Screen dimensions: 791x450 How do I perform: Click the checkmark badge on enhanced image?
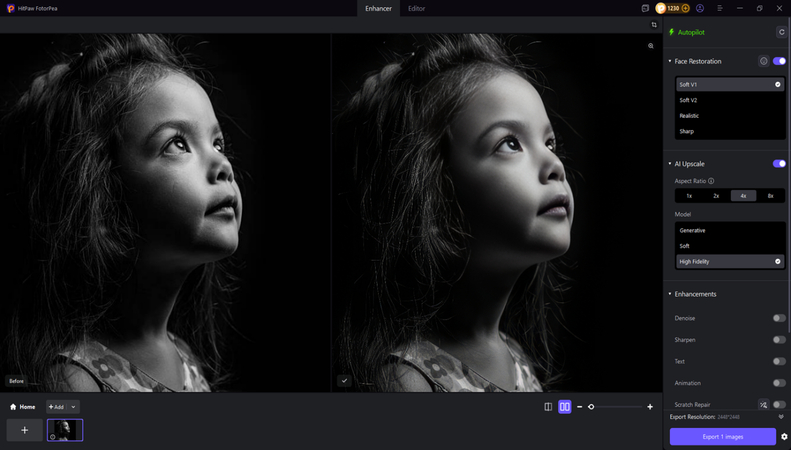[x=345, y=381]
